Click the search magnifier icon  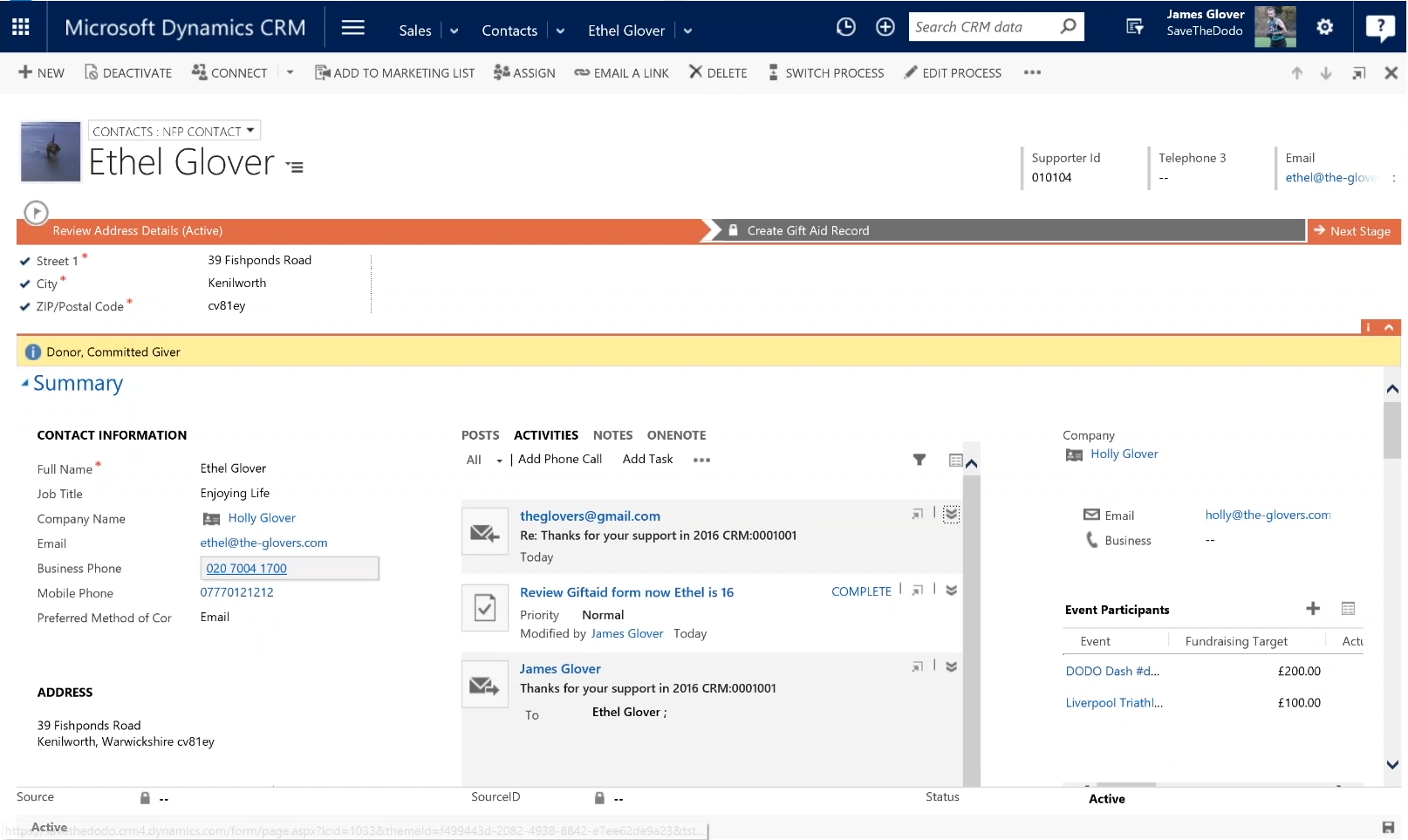tap(1068, 27)
